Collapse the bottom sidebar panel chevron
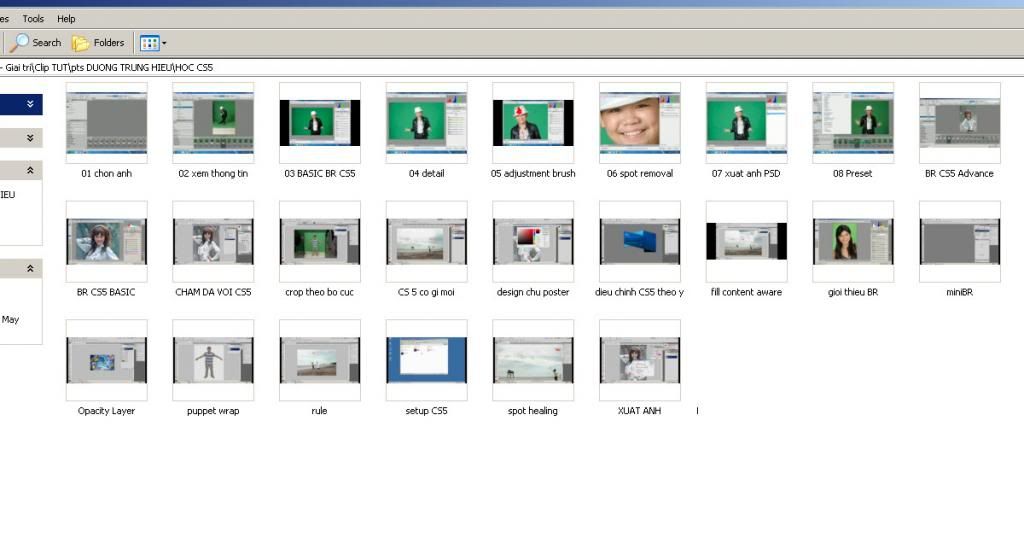Viewport: 1024px width, 554px height. [31, 268]
